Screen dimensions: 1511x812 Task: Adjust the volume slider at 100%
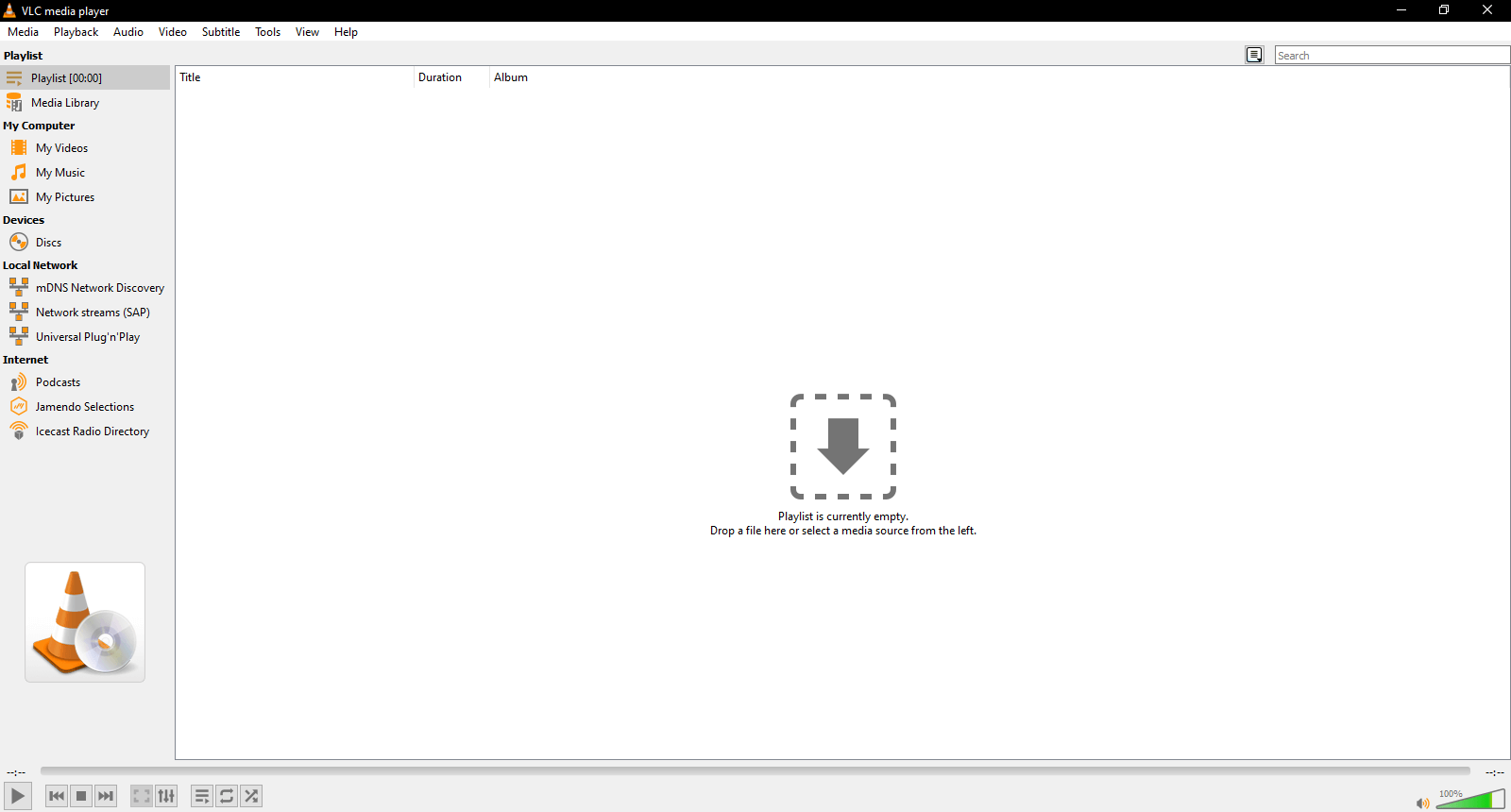point(1470,800)
